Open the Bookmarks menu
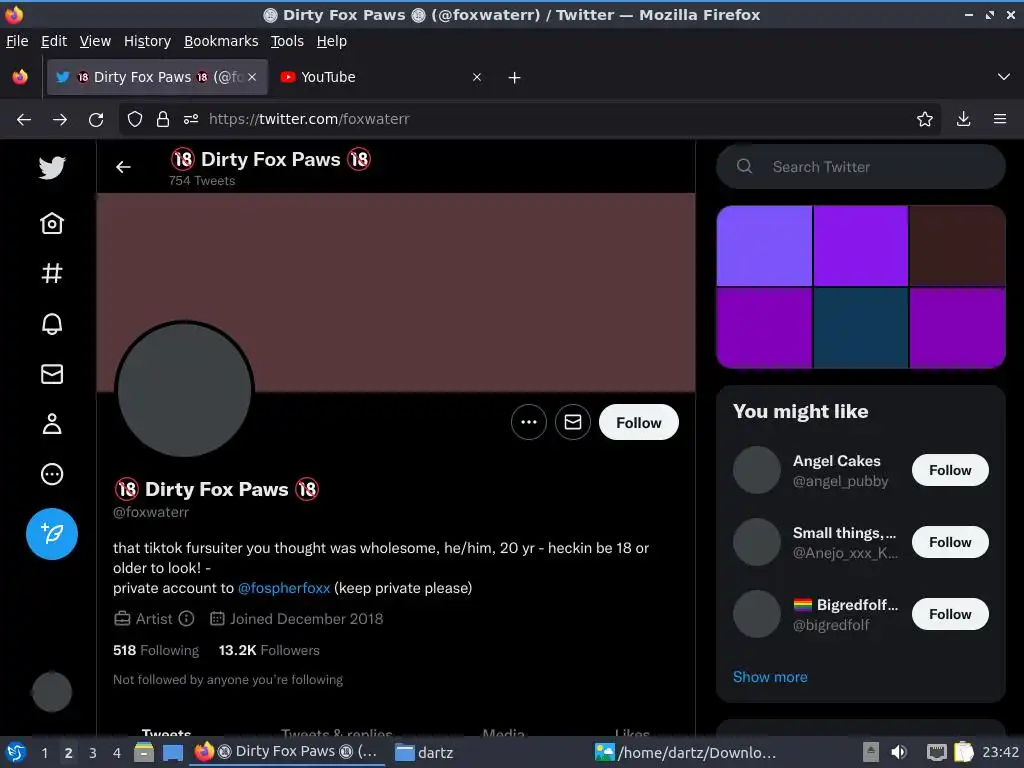Viewport: 1024px width, 768px height. coord(221,41)
